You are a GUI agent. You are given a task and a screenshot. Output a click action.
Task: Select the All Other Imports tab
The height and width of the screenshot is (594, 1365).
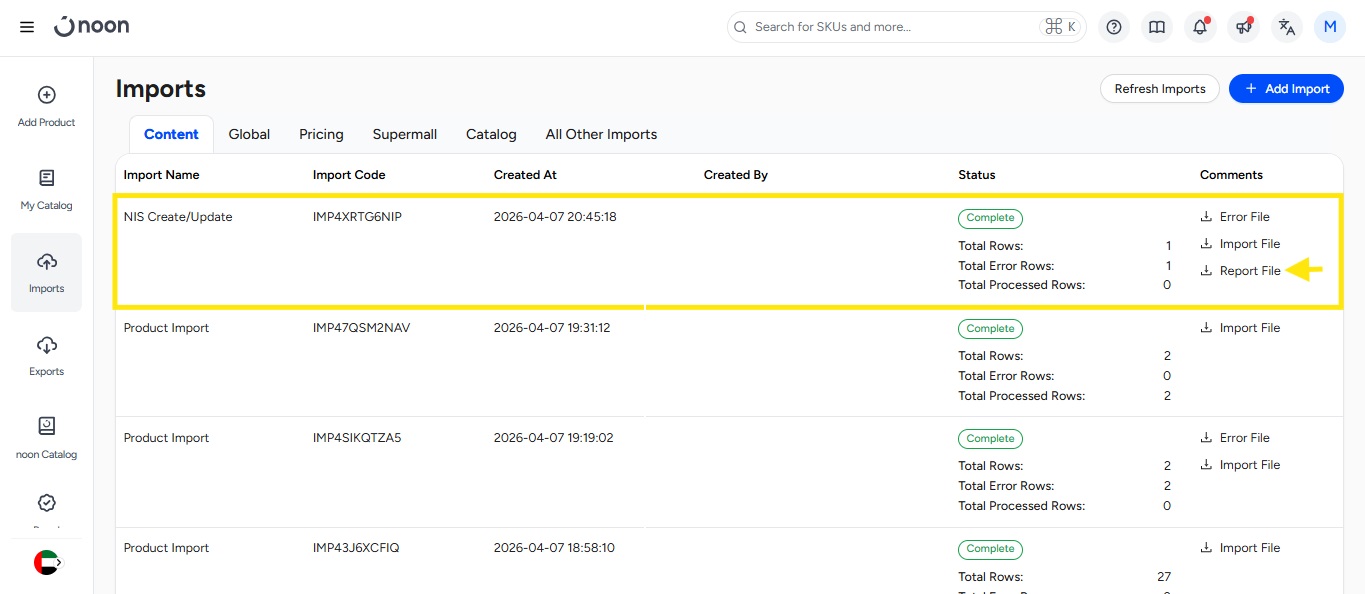(x=601, y=134)
